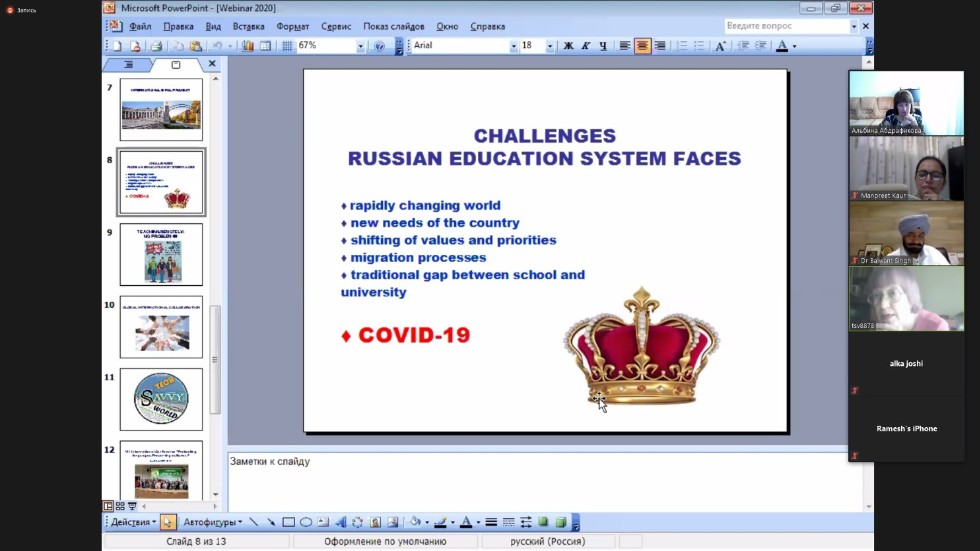Toggle italic formatting (К)
This screenshot has height=551, width=980.
[x=585, y=46]
